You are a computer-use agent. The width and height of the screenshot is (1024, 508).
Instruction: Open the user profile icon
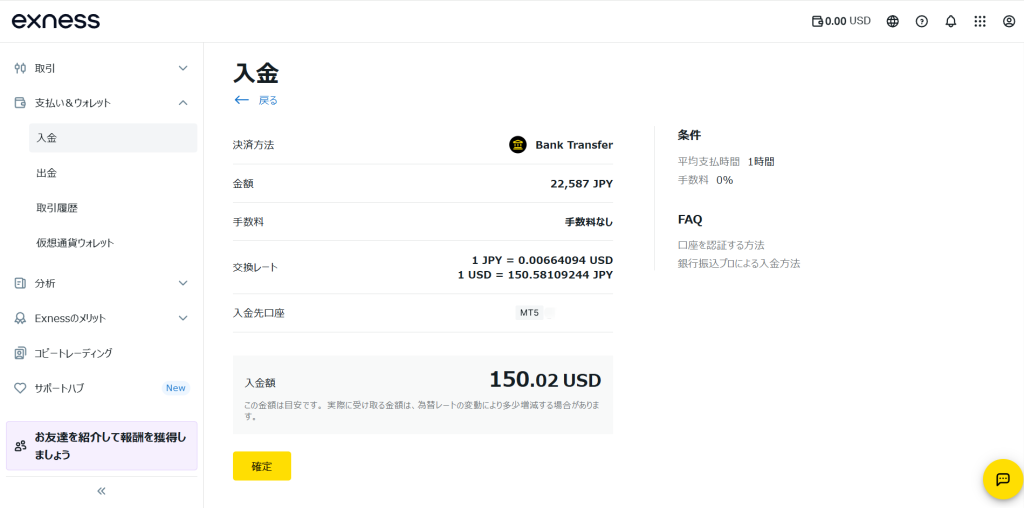1009,21
